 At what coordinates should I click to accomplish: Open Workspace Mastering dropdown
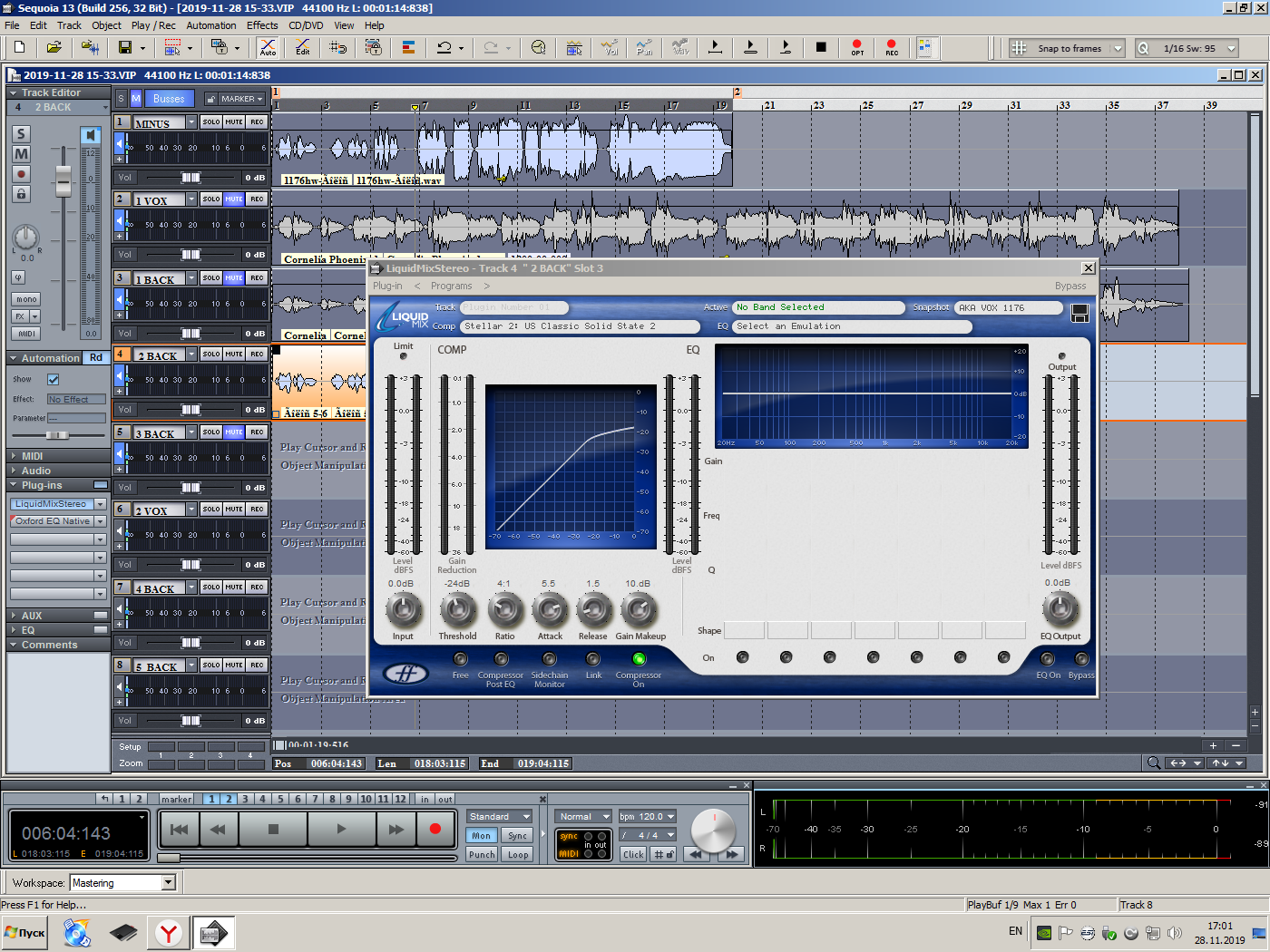[x=168, y=883]
